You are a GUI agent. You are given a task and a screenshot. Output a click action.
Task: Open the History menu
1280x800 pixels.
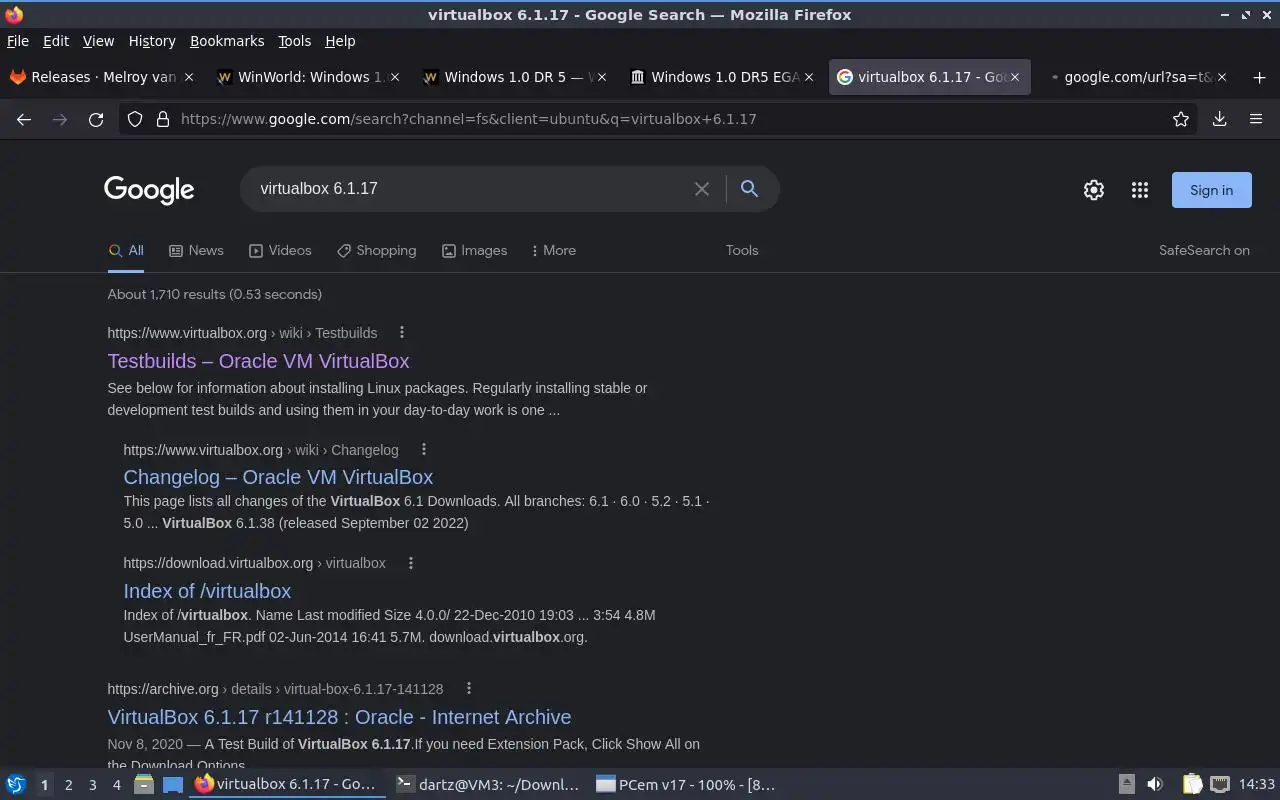152,41
